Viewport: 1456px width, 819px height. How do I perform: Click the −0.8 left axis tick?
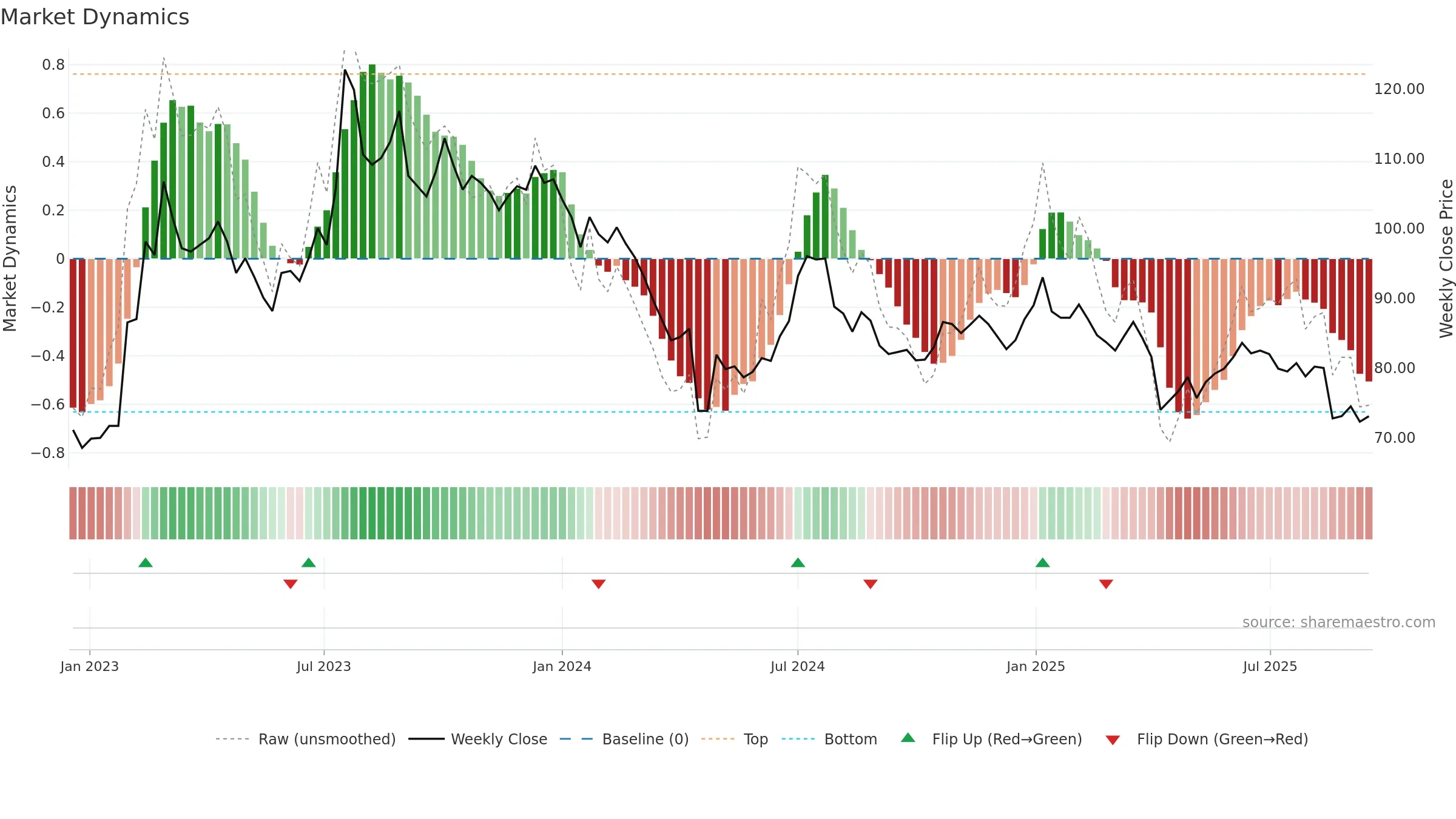pyautogui.click(x=48, y=453)
